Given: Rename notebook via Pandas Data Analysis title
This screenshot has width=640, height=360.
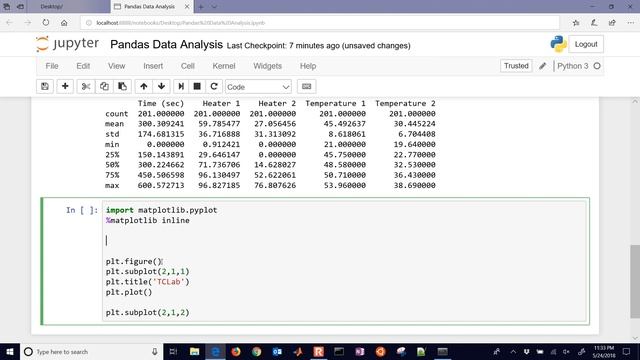Looking at the screenshot, I should [167, 44].
